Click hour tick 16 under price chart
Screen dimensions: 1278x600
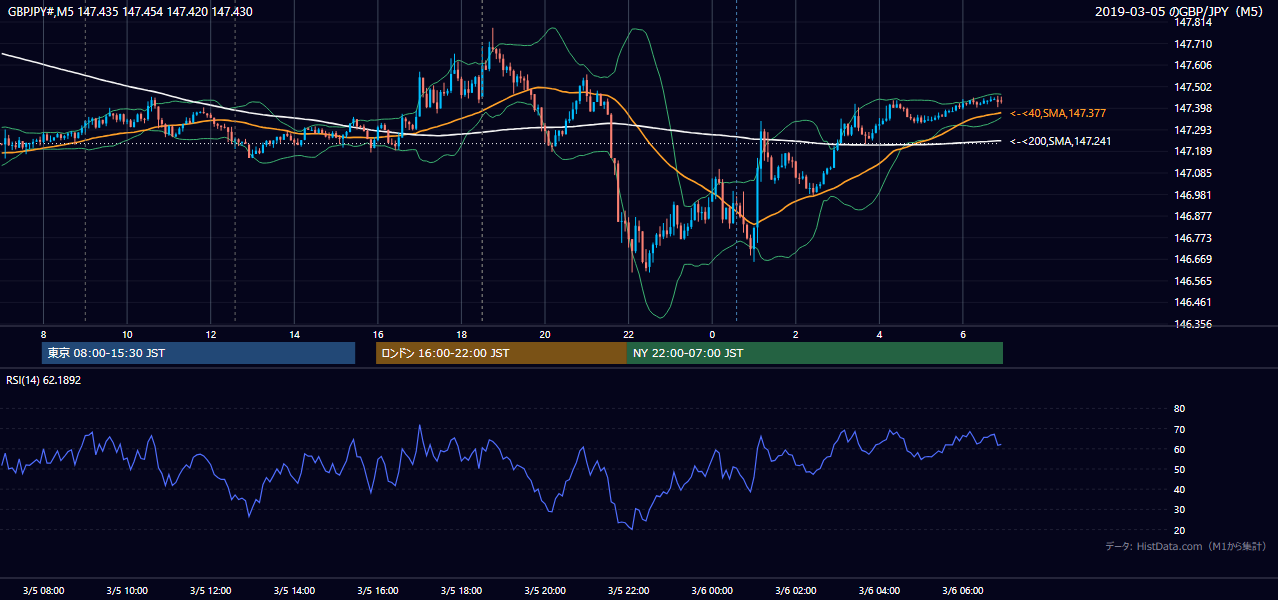(378, 333)
